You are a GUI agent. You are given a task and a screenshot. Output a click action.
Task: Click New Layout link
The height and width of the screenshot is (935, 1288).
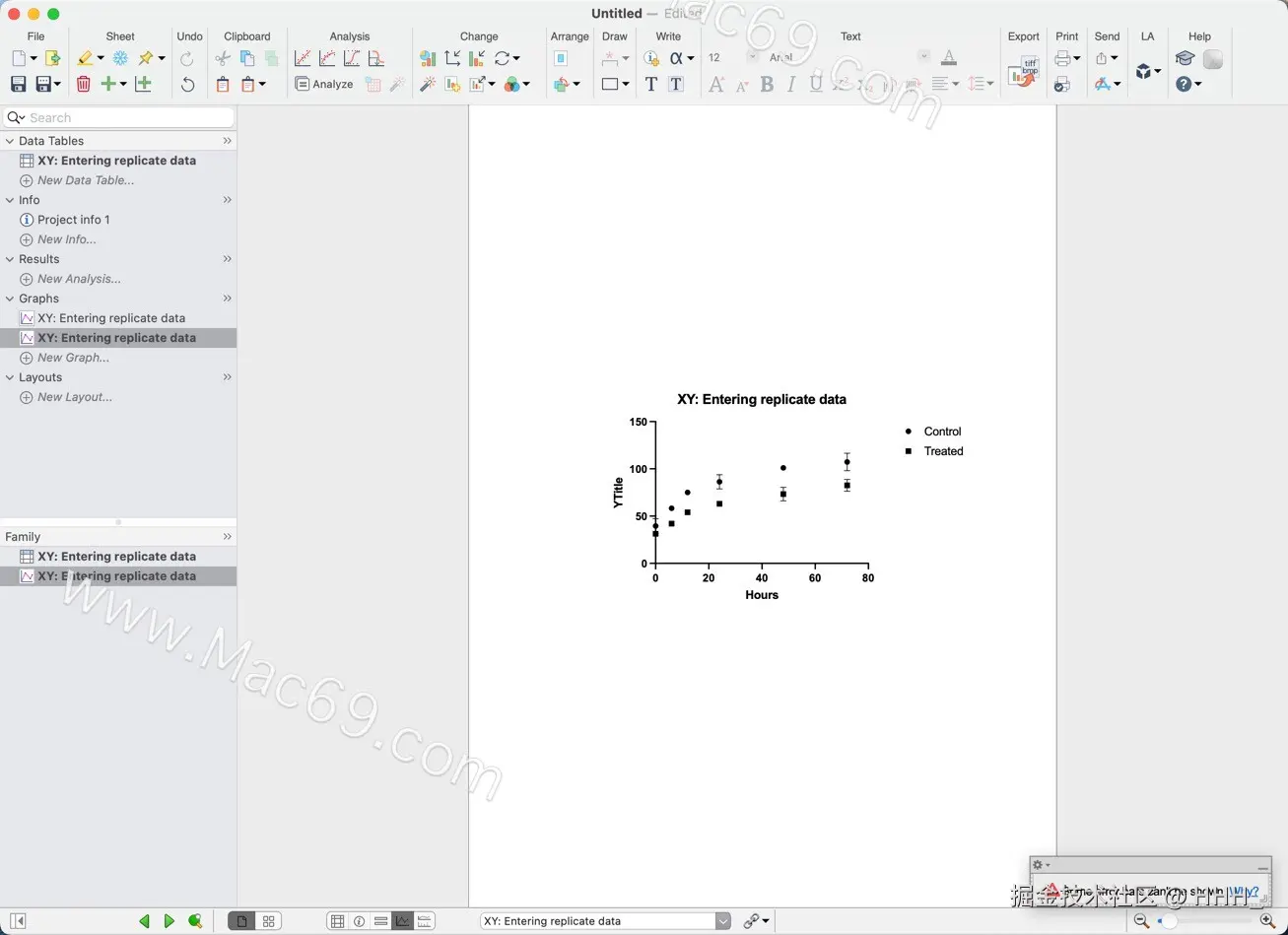tap(75, 397)
